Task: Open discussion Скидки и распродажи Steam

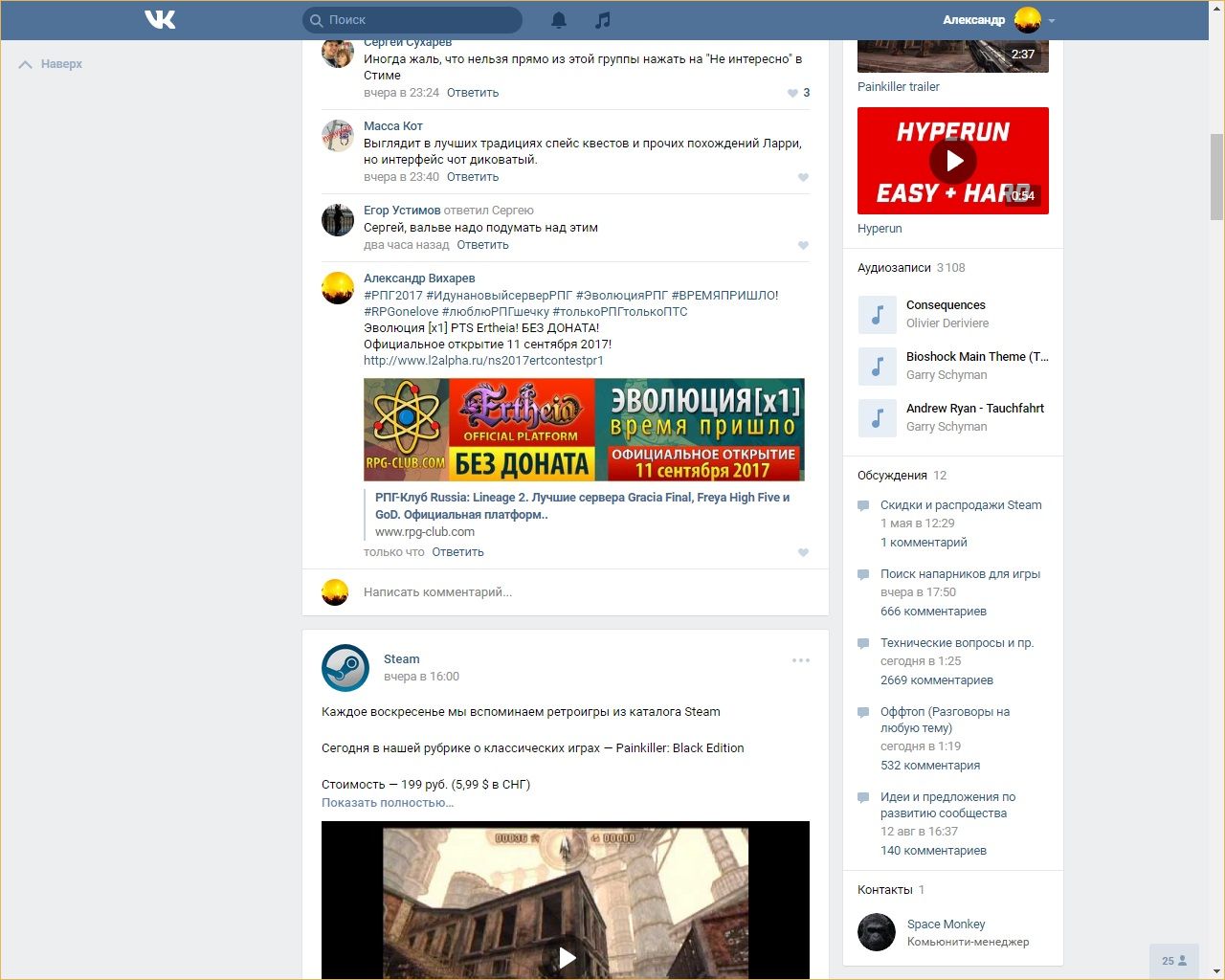Action: [x=961, y=505]
